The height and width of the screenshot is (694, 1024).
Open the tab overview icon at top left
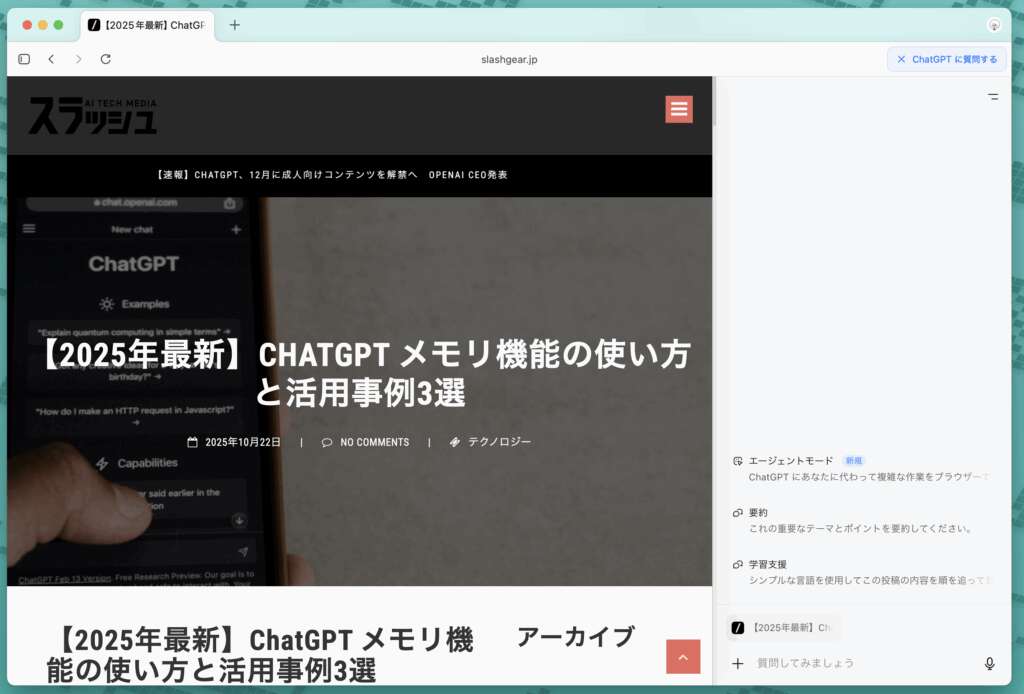pyautogui.click(x=23, y=59)
